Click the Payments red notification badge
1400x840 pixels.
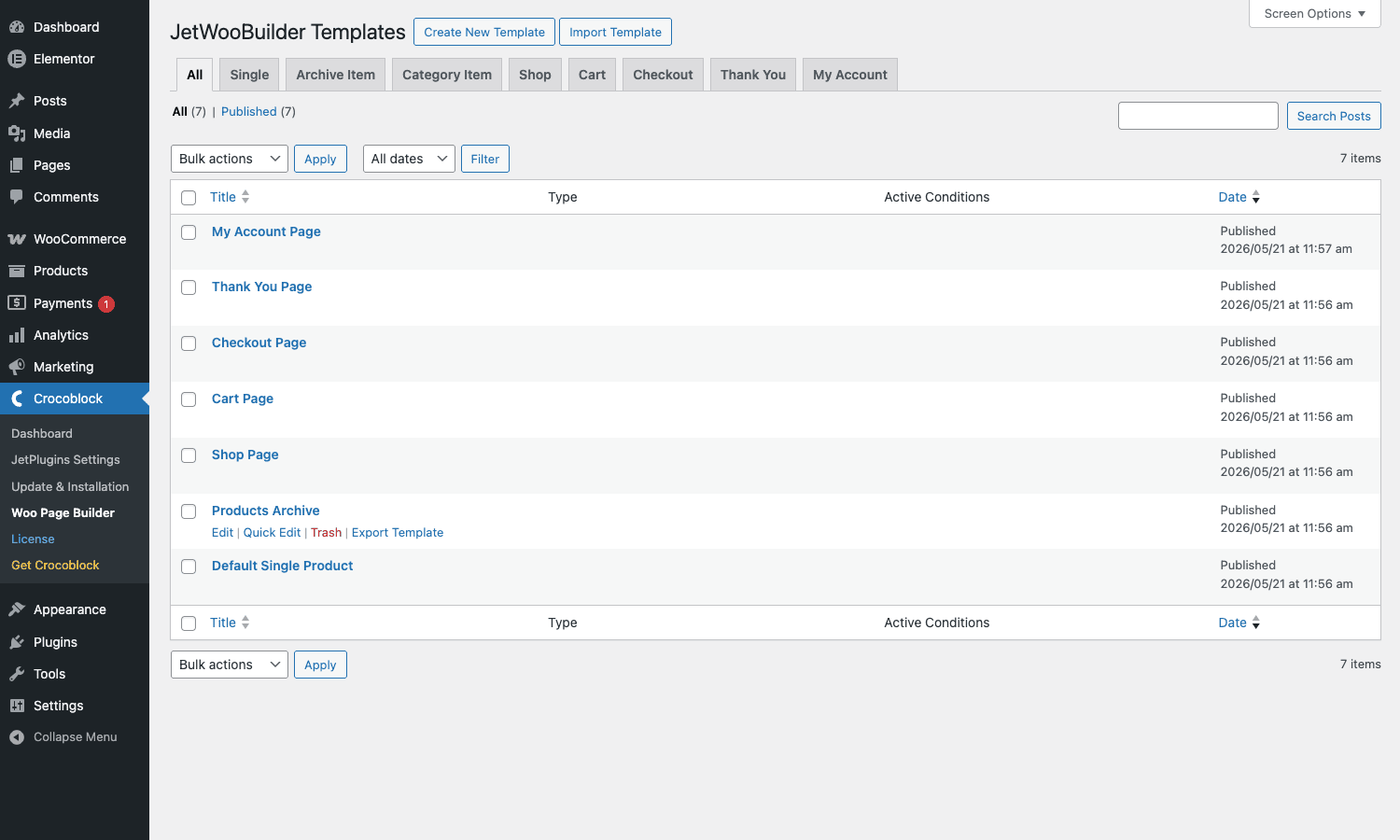tap(106, 304)
